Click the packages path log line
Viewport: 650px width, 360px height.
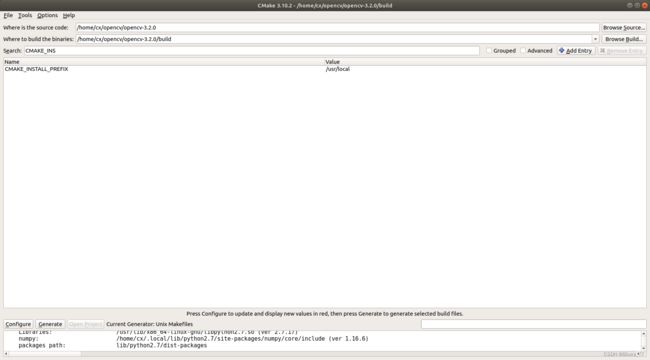pyautogui.click(x=112, y=345)
